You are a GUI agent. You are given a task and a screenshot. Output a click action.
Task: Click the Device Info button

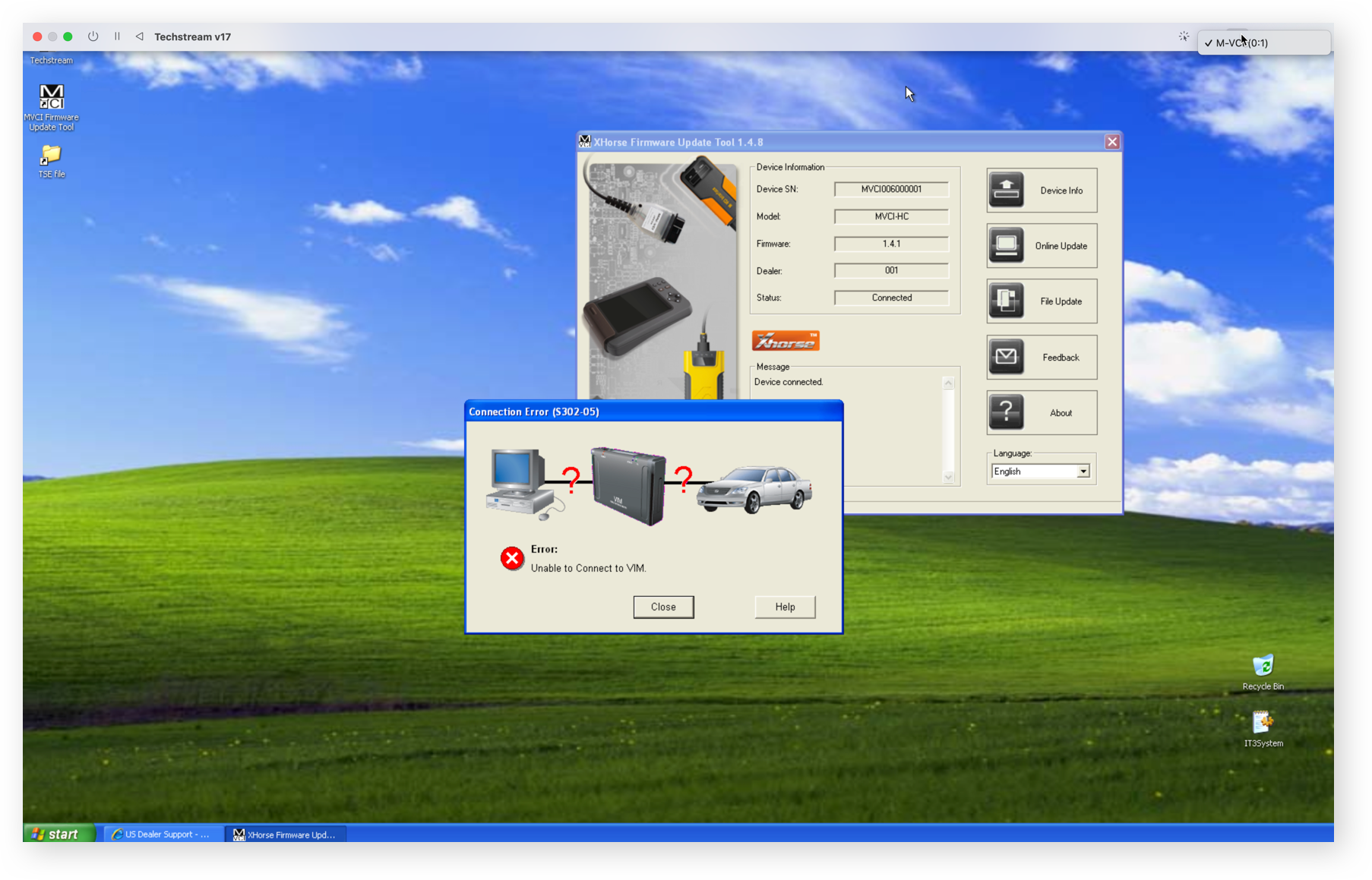(1042, 190)
